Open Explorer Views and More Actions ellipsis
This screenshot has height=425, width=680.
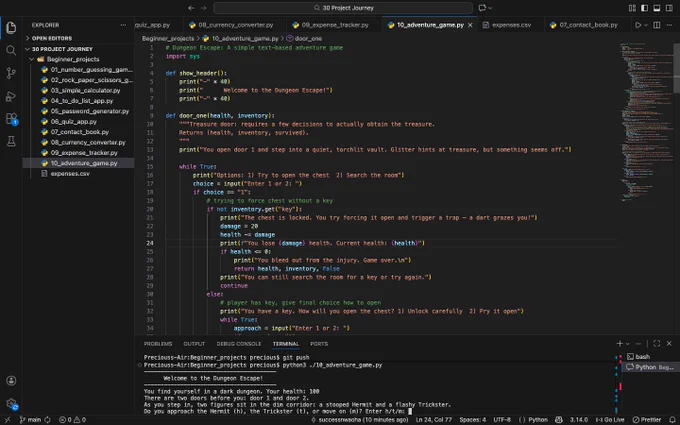124,25
